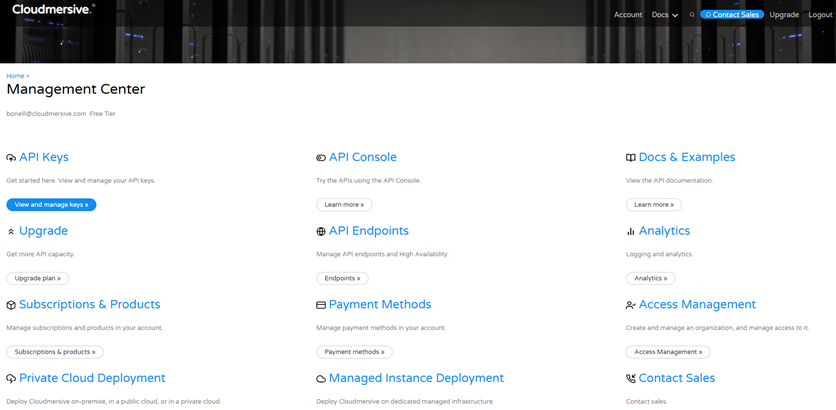Open the Analytics heading link

pyautogui.click(x=664, y=231)
